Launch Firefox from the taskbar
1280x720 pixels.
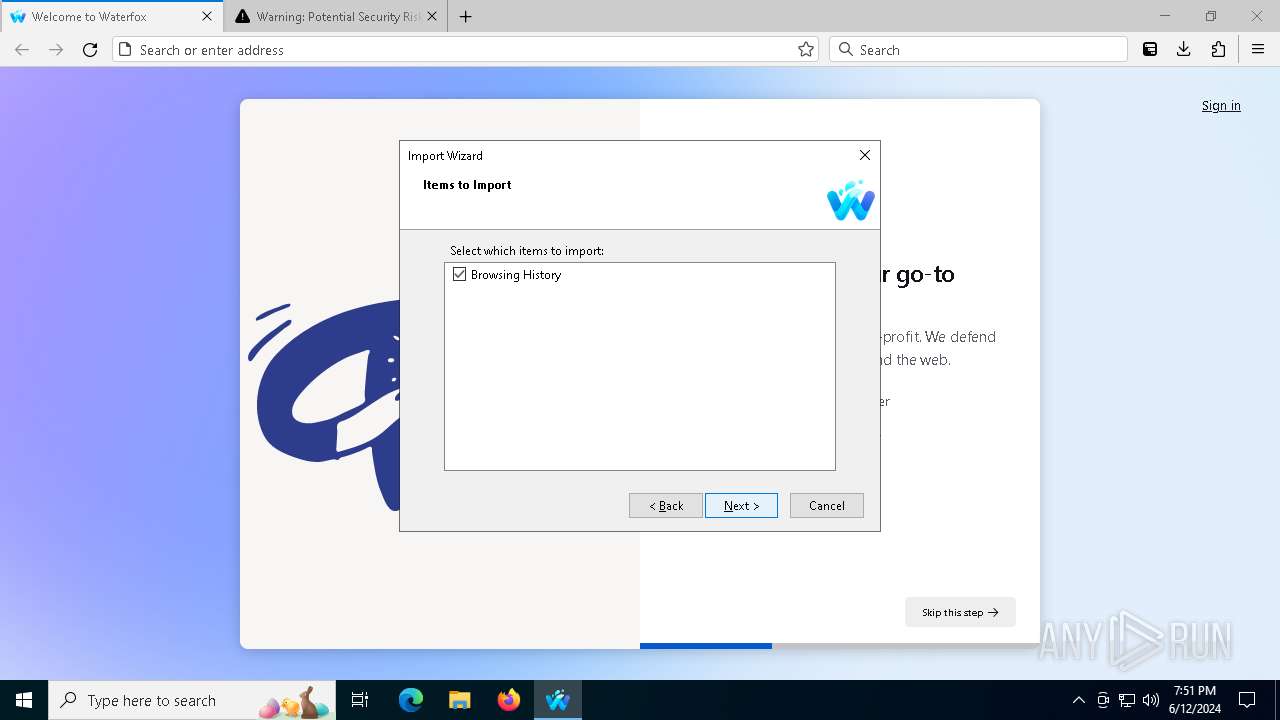click(509, 700)
